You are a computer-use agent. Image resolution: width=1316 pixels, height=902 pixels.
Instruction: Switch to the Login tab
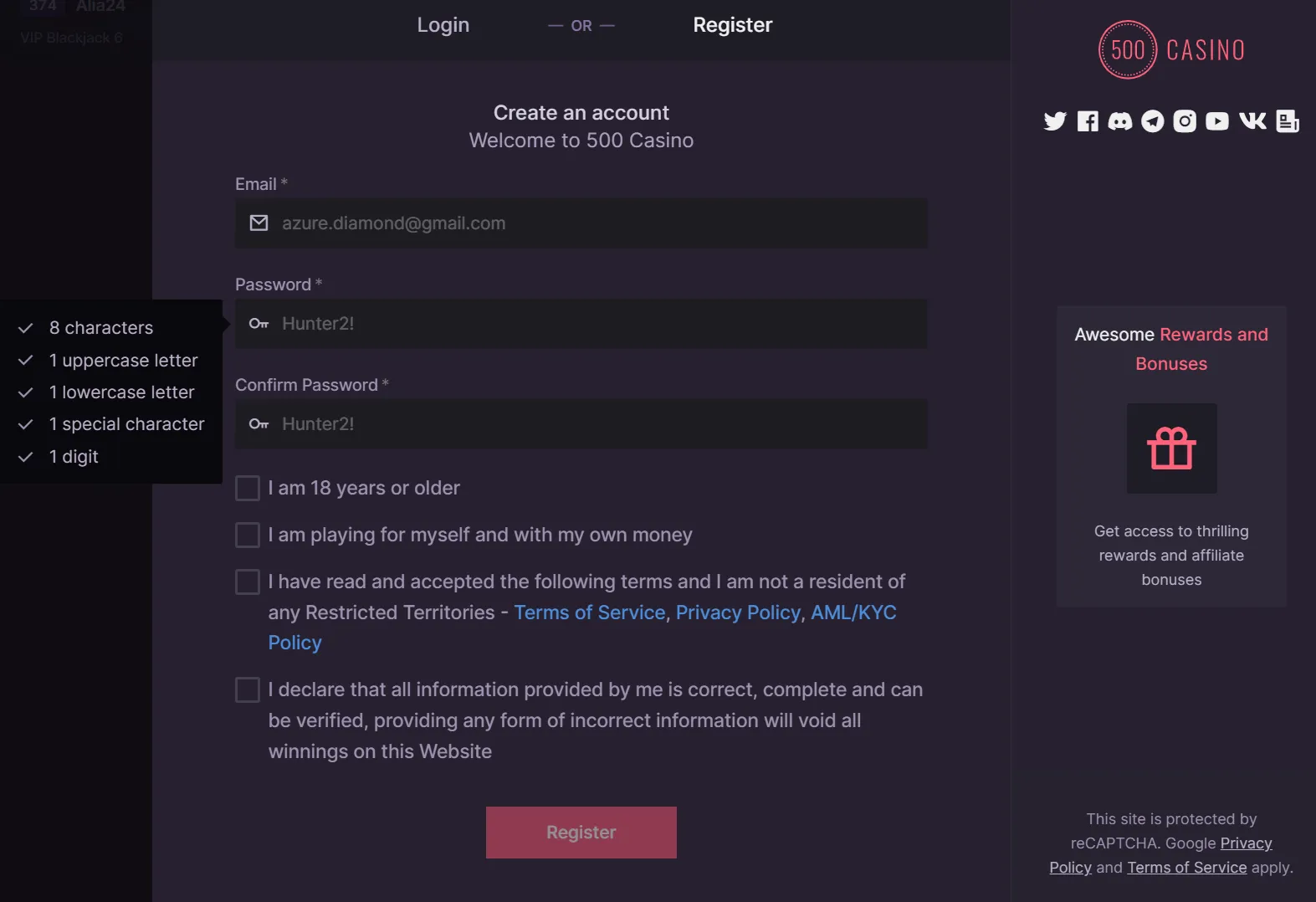click(443, 25)
